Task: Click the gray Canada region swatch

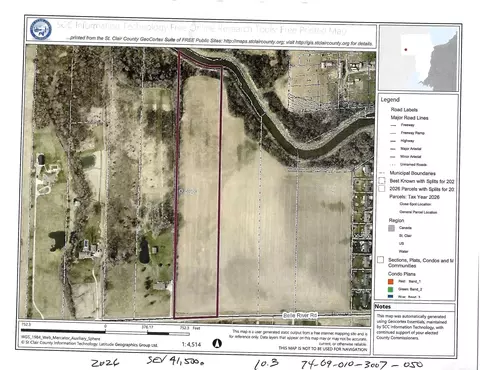Action: [392, 228]
